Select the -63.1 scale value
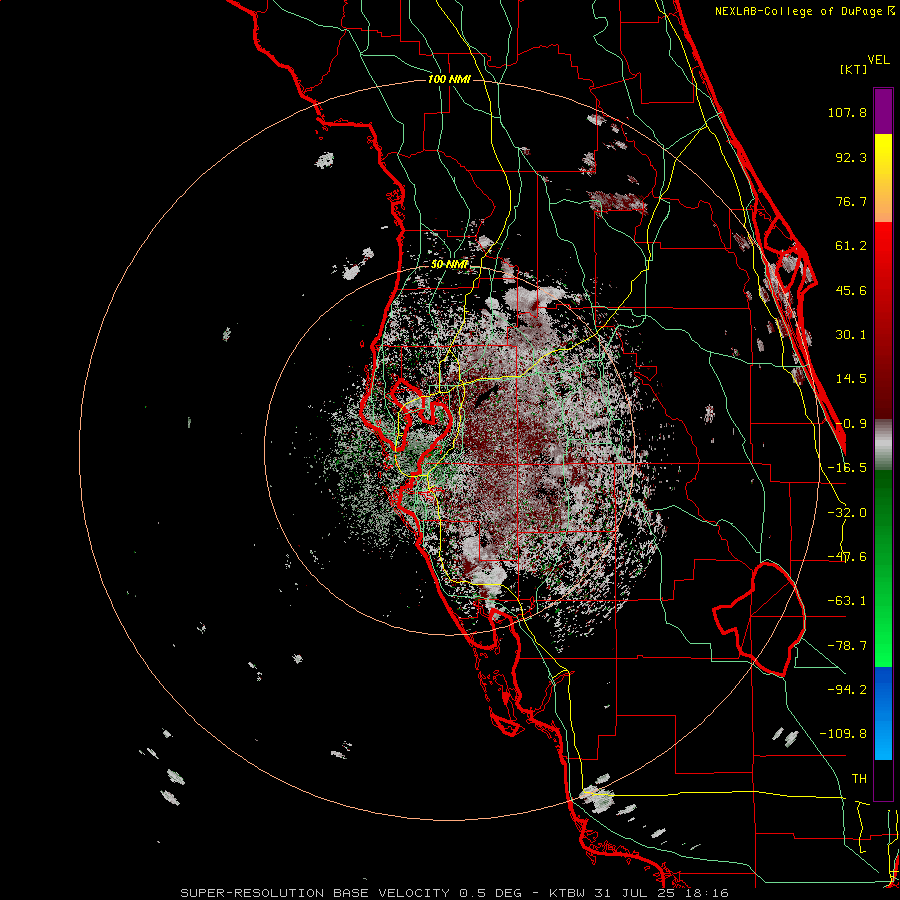900x900 pixels. 847,601
